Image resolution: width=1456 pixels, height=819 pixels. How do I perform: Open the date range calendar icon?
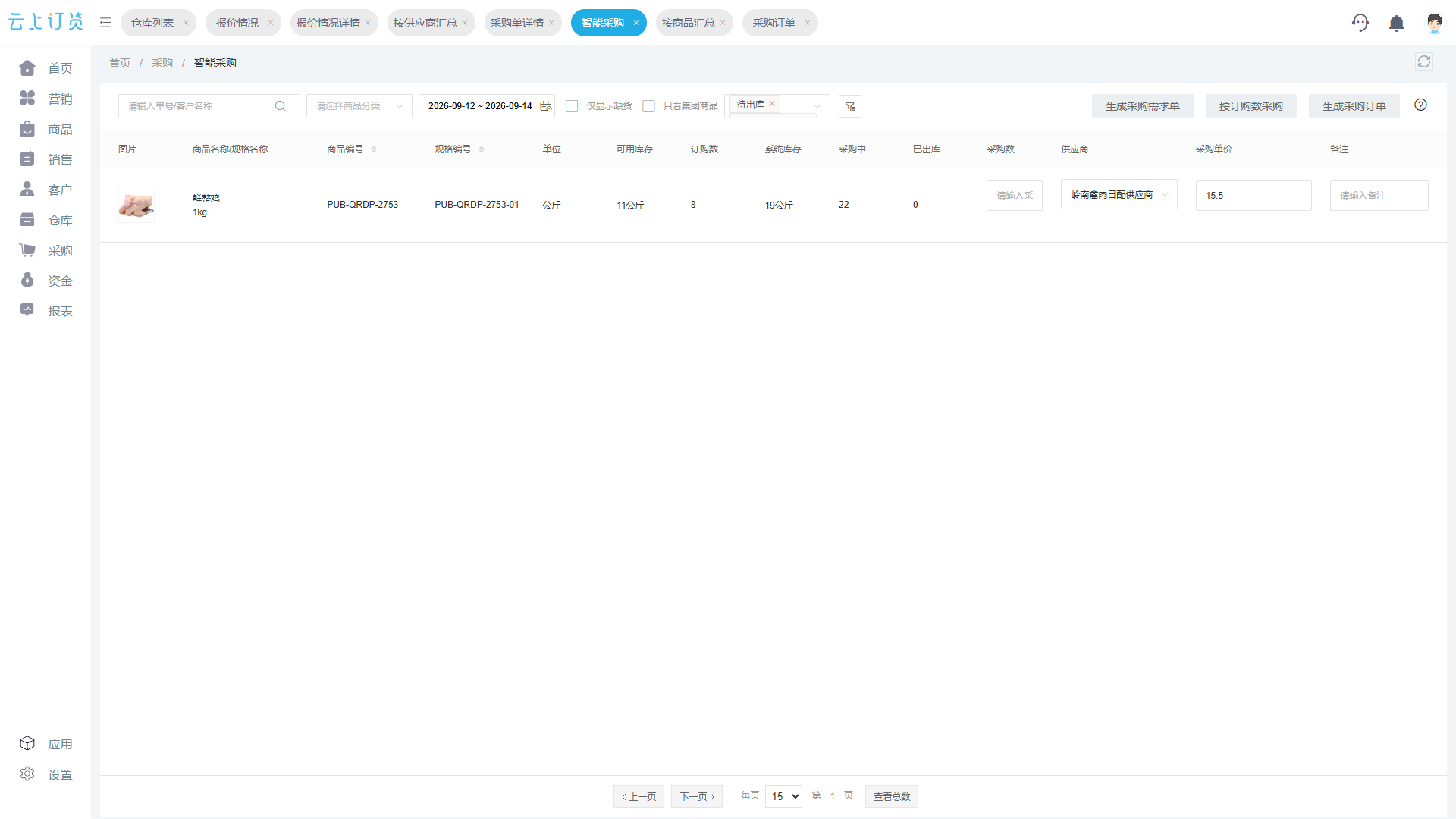click(546, 106)
